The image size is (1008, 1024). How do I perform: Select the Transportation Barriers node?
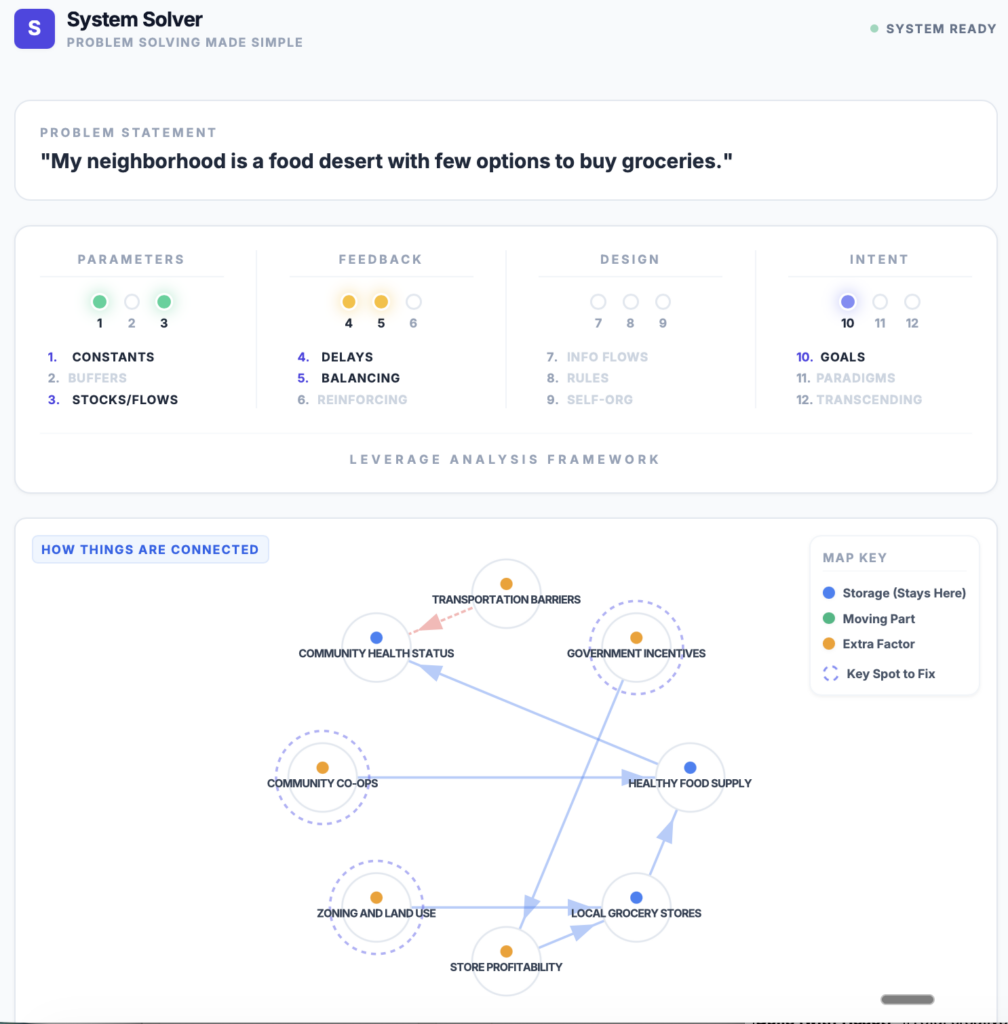pyautogui.click(x=506, y=593)
